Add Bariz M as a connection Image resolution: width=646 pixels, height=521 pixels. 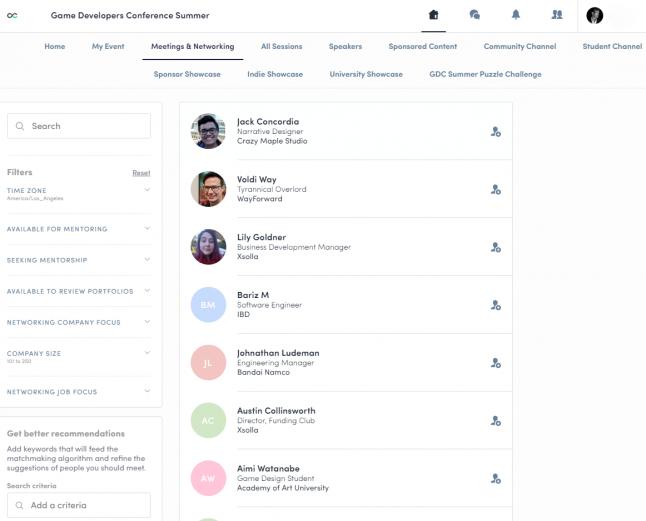tap(495, 306)
